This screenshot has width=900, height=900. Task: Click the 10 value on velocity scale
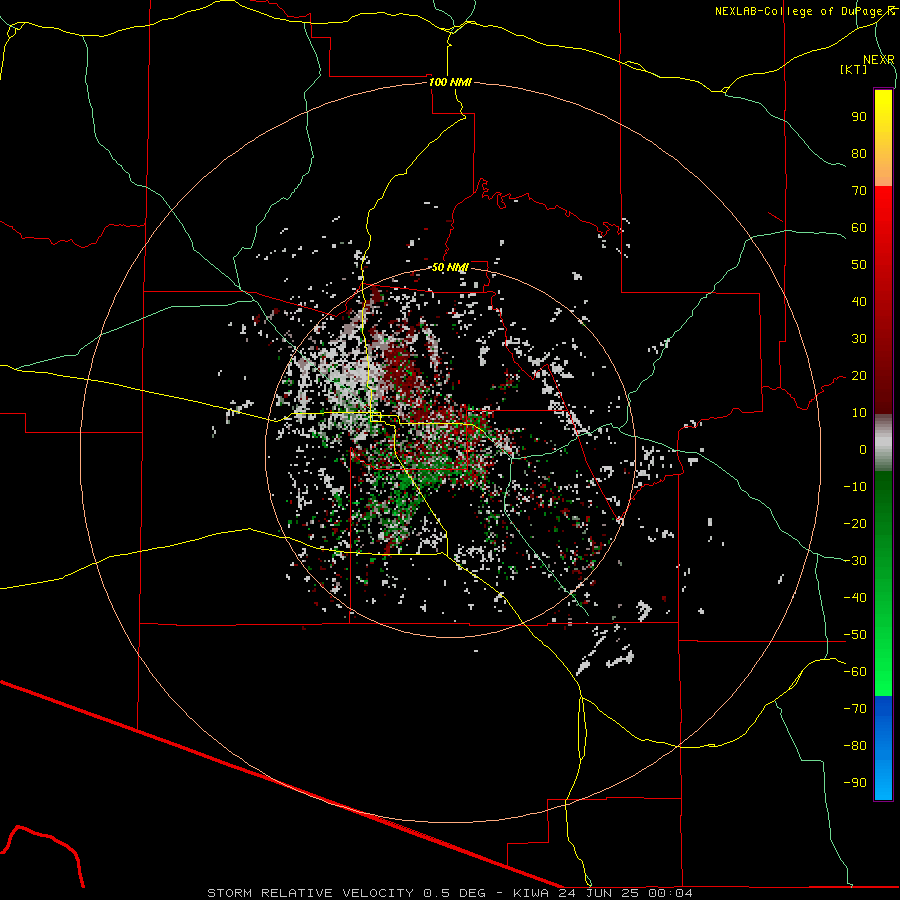(859, 413)
